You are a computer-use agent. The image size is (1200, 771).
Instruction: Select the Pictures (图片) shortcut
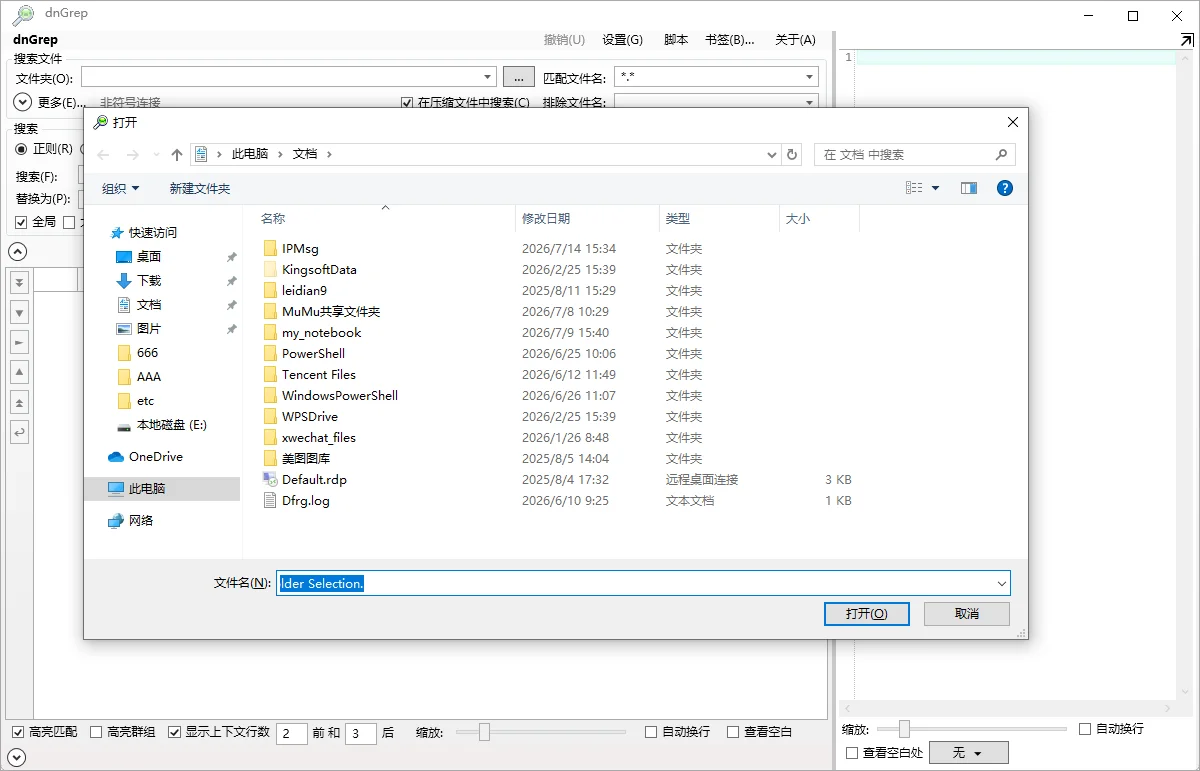149,328
